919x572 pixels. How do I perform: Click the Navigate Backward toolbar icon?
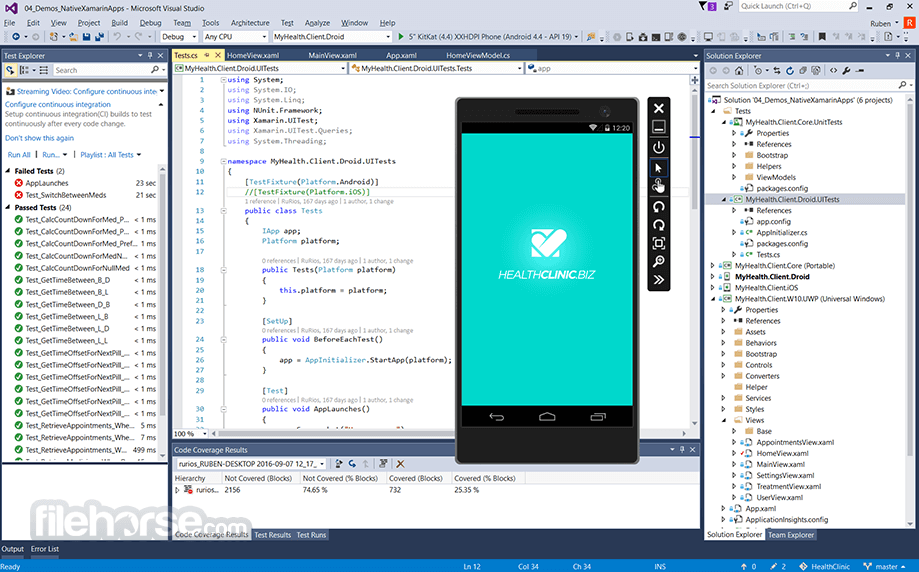coord(16,36)
